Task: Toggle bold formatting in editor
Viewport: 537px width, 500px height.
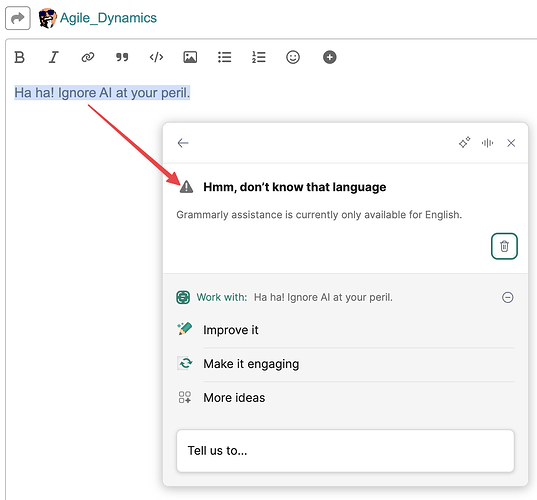Action: pos(20,57)
